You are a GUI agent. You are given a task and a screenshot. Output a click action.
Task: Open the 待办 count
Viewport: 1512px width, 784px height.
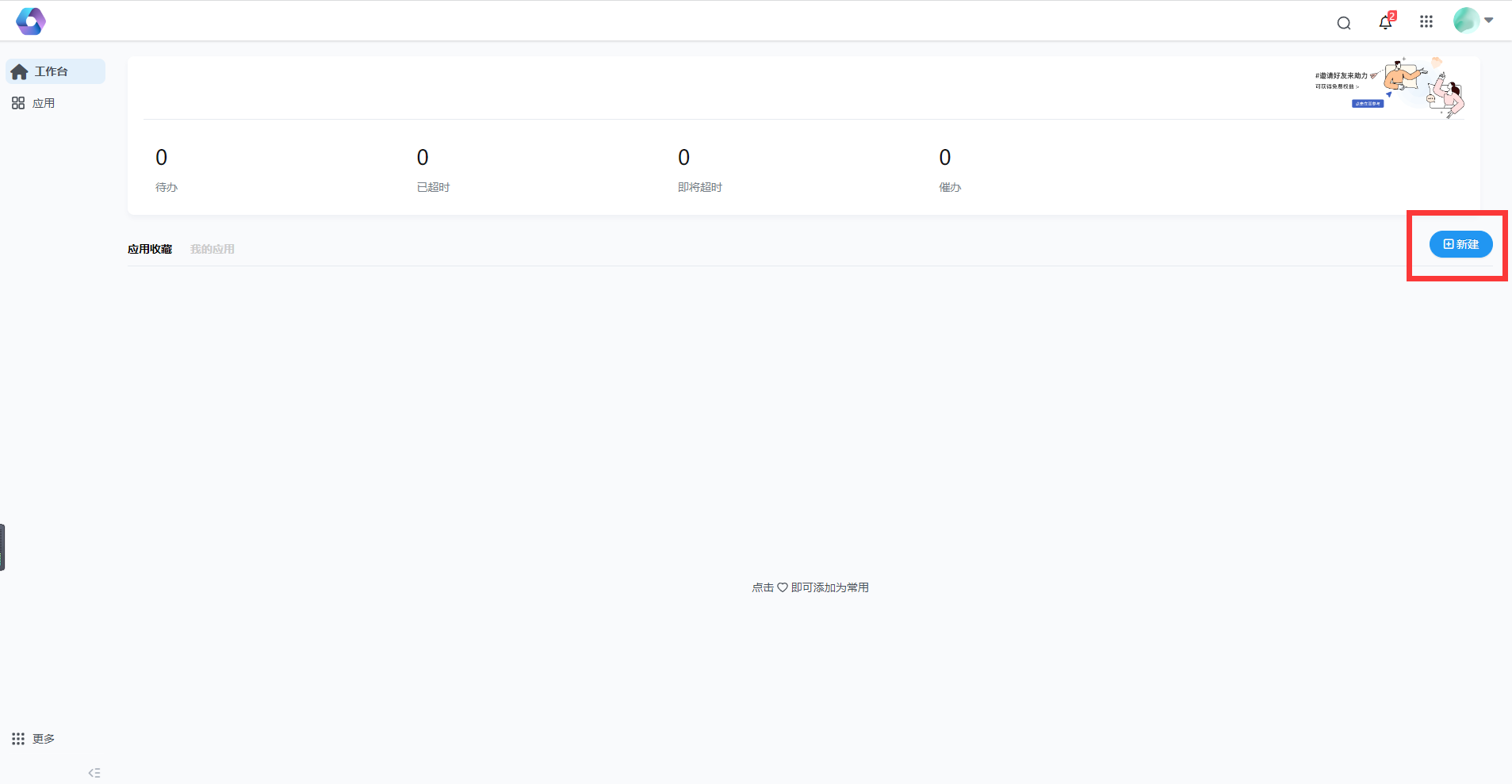pyautogui.click(x=162, y=158)
